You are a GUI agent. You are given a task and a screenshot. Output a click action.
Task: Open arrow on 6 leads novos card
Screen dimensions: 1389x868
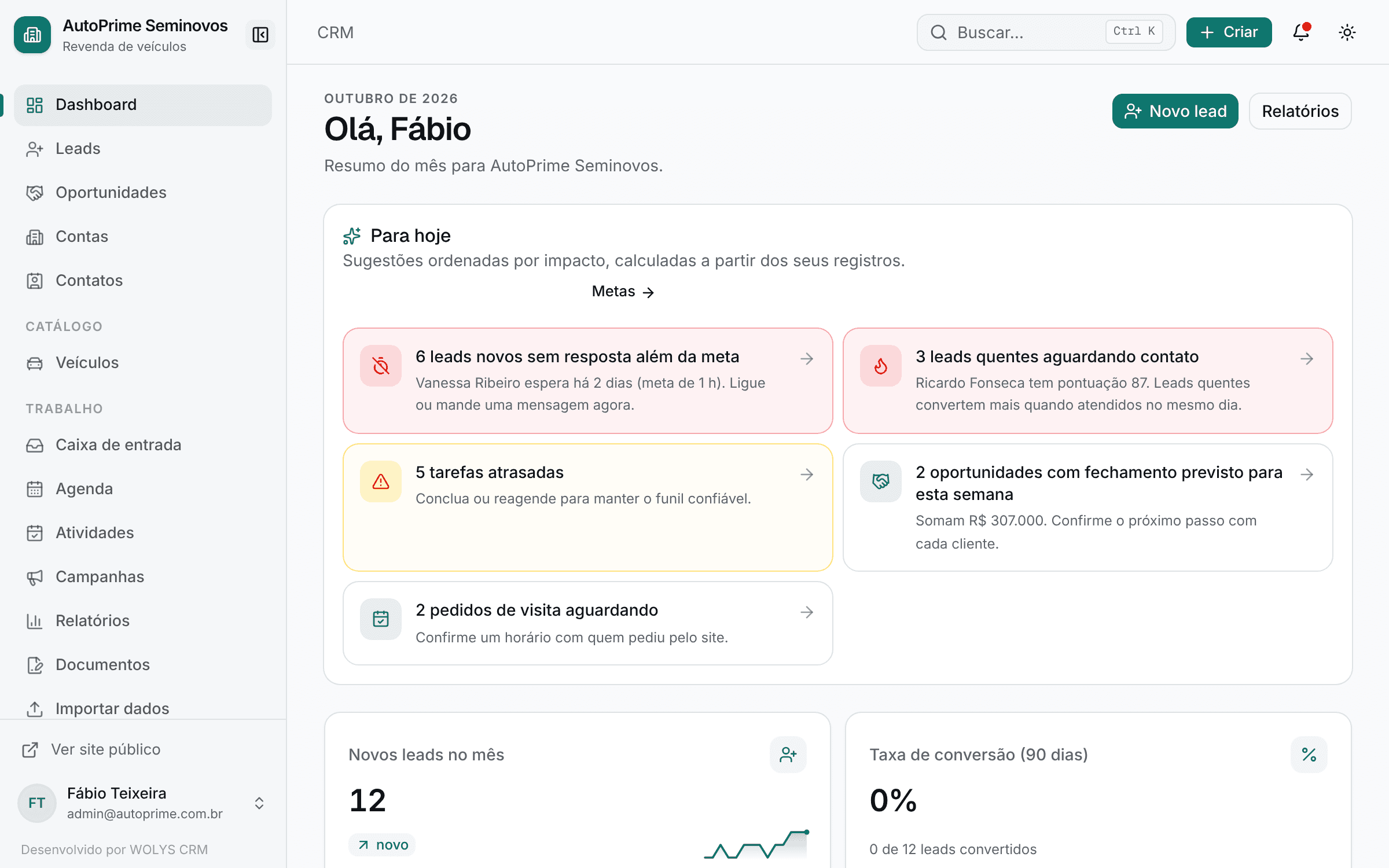tap(807, 359)
